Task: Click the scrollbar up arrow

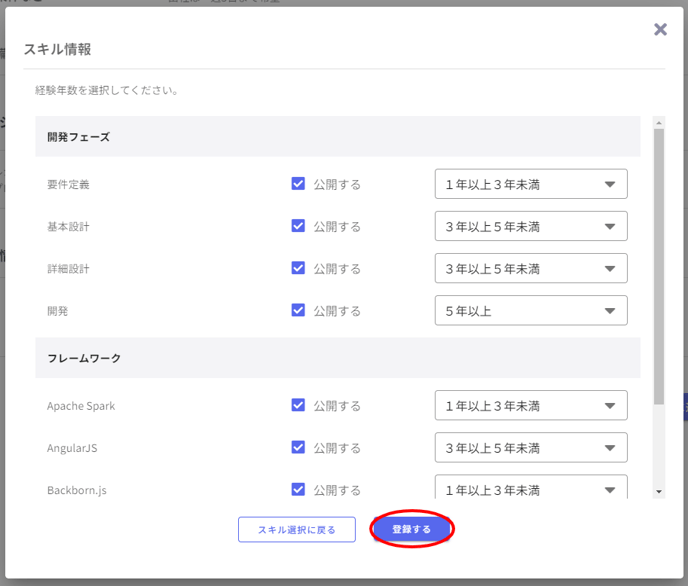Action: 658,123
